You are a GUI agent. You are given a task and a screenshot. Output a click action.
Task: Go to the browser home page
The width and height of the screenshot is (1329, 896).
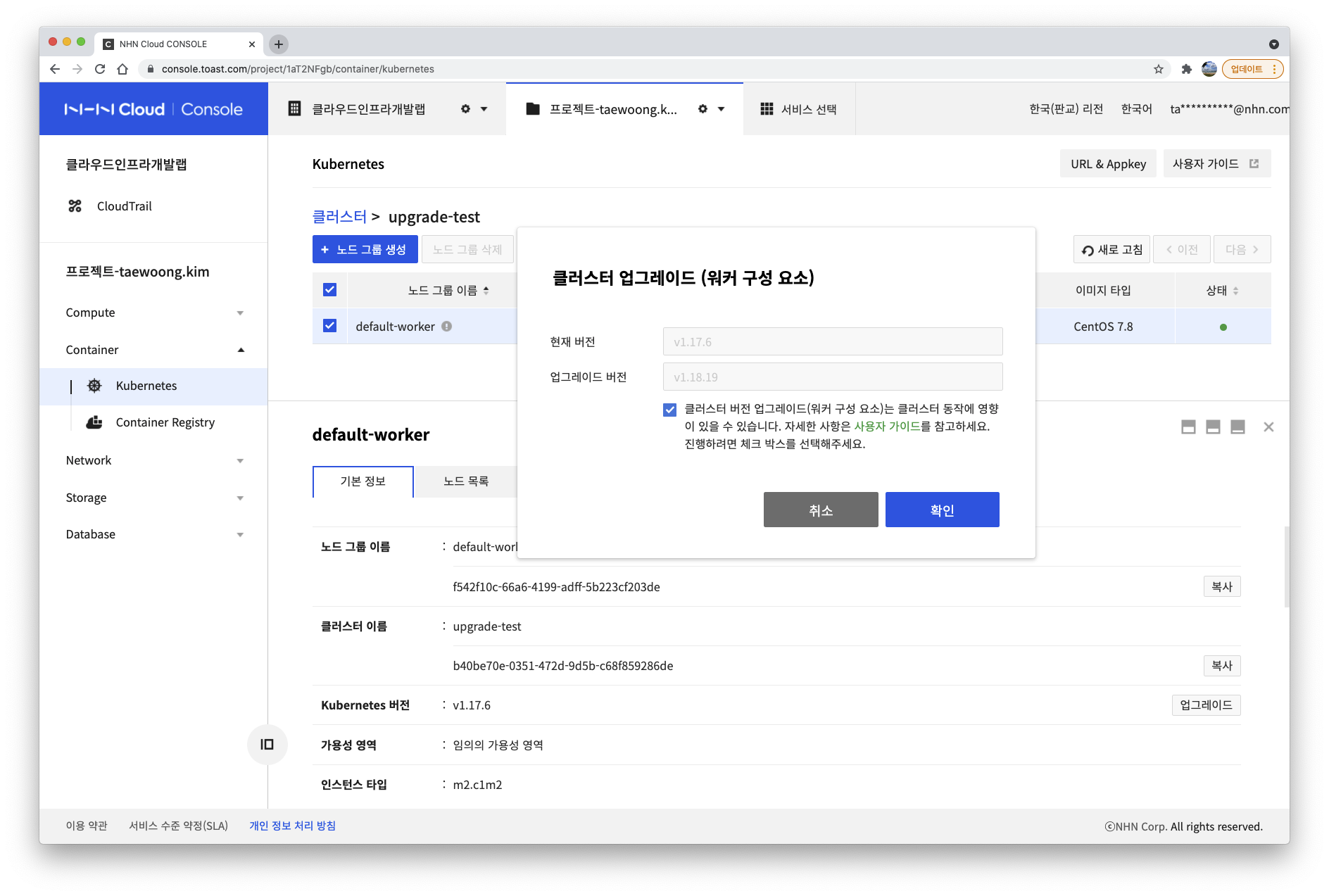[x=122, y=69]
